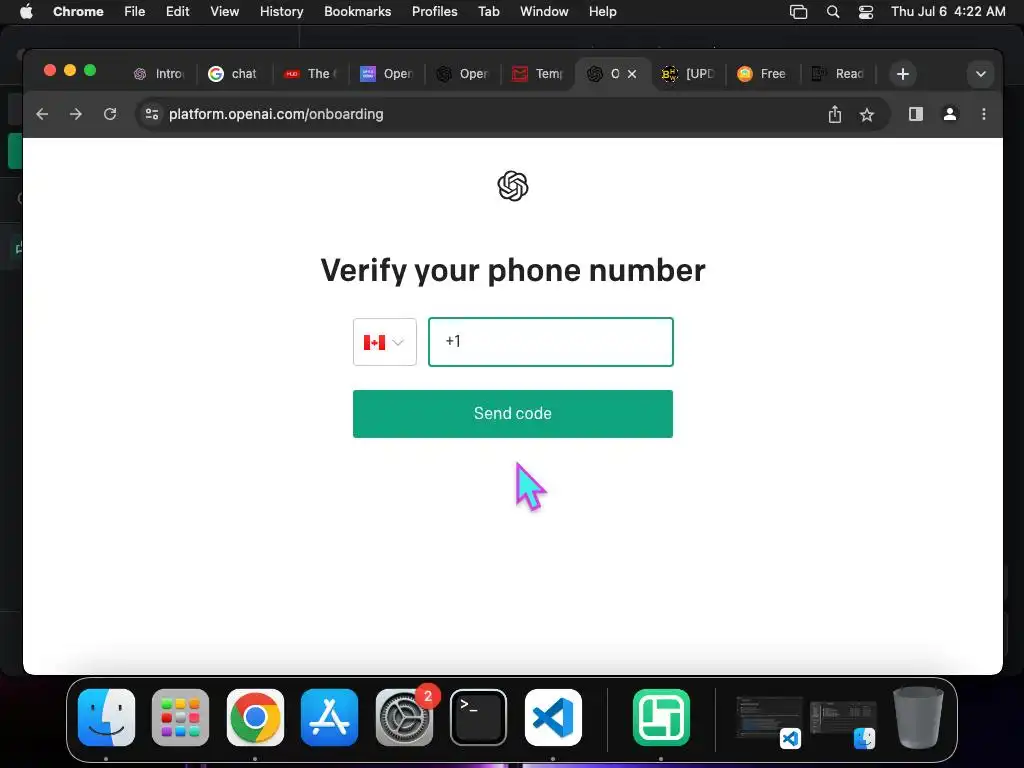Open the File menu
This screenshot has height=768, width=1024.
[x=135, y=12]
